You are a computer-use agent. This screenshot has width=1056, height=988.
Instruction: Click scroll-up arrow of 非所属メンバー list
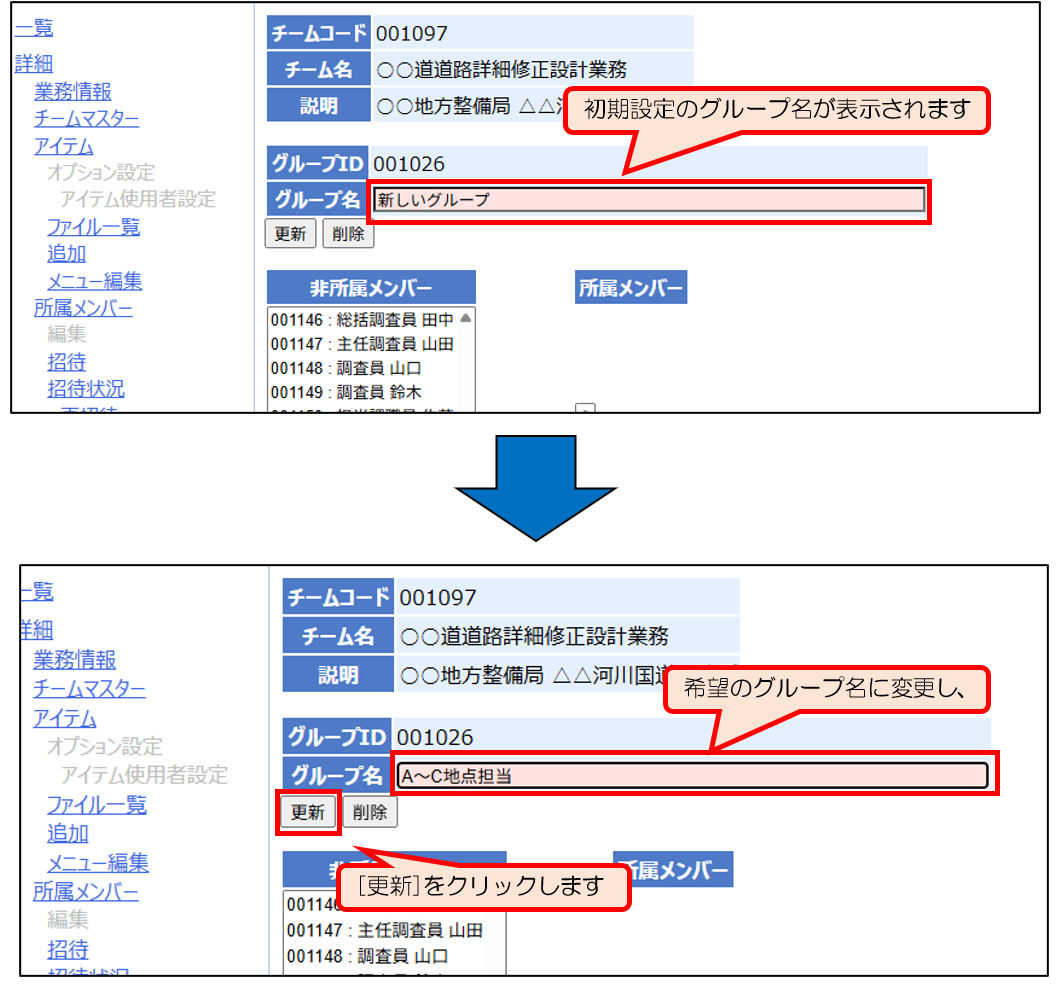pos(466,318)
